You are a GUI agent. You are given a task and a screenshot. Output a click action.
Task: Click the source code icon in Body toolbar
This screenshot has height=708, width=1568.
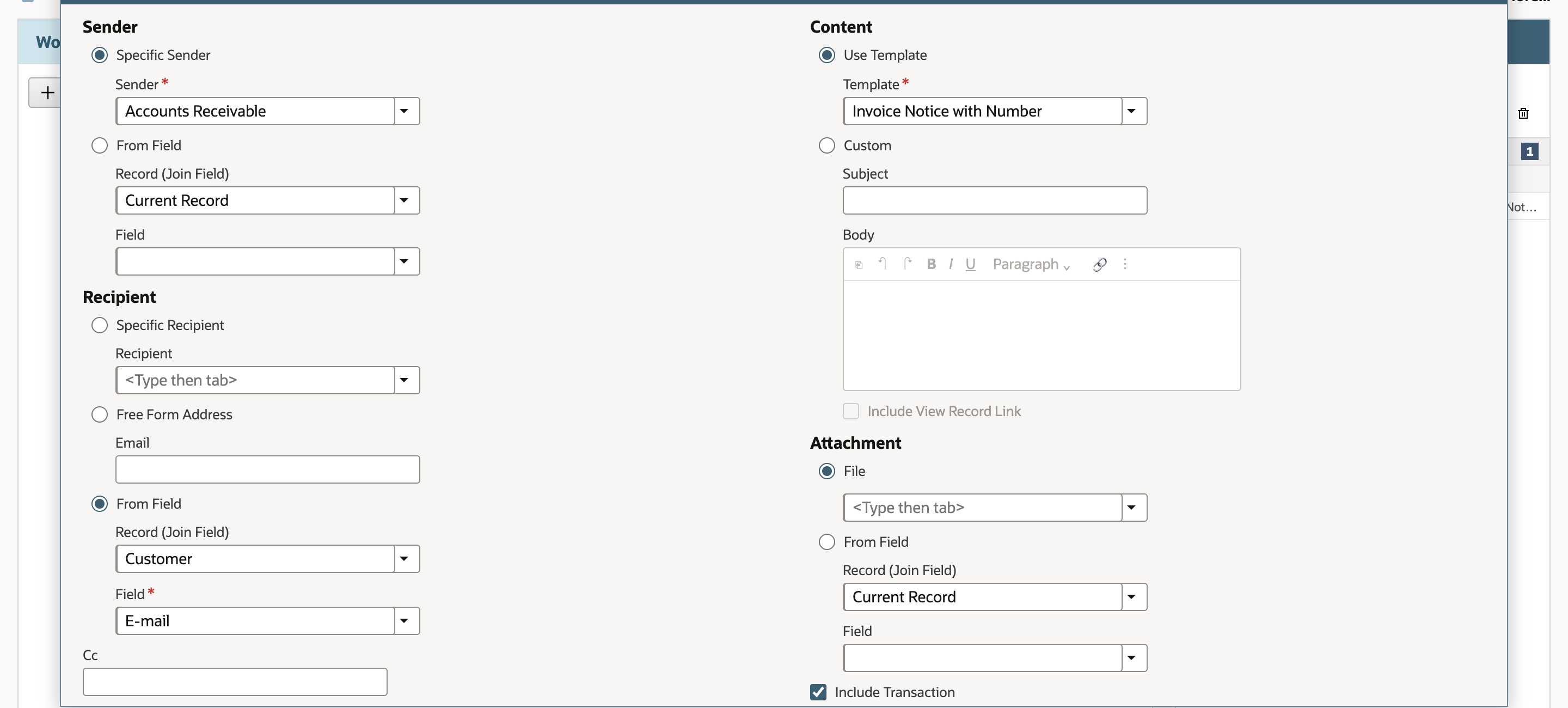[x=858, y=265]
